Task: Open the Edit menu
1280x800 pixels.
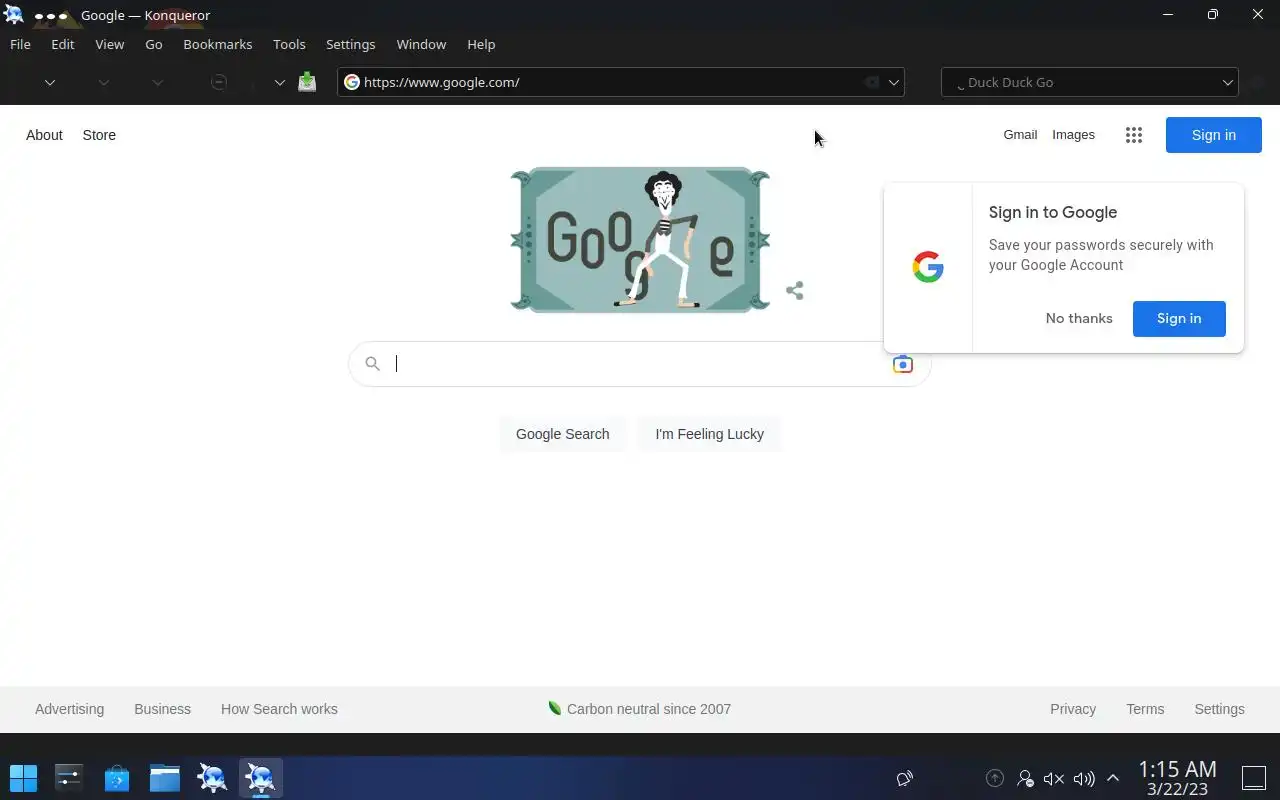Action: [63, 44]
